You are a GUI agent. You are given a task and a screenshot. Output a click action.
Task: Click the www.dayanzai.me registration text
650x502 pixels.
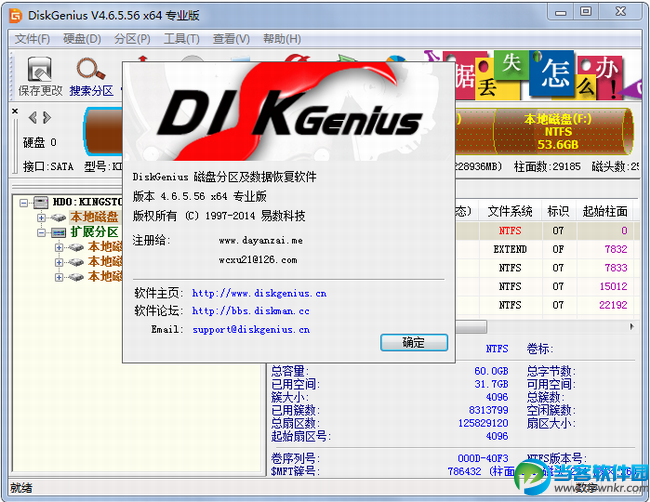[261, 240]
